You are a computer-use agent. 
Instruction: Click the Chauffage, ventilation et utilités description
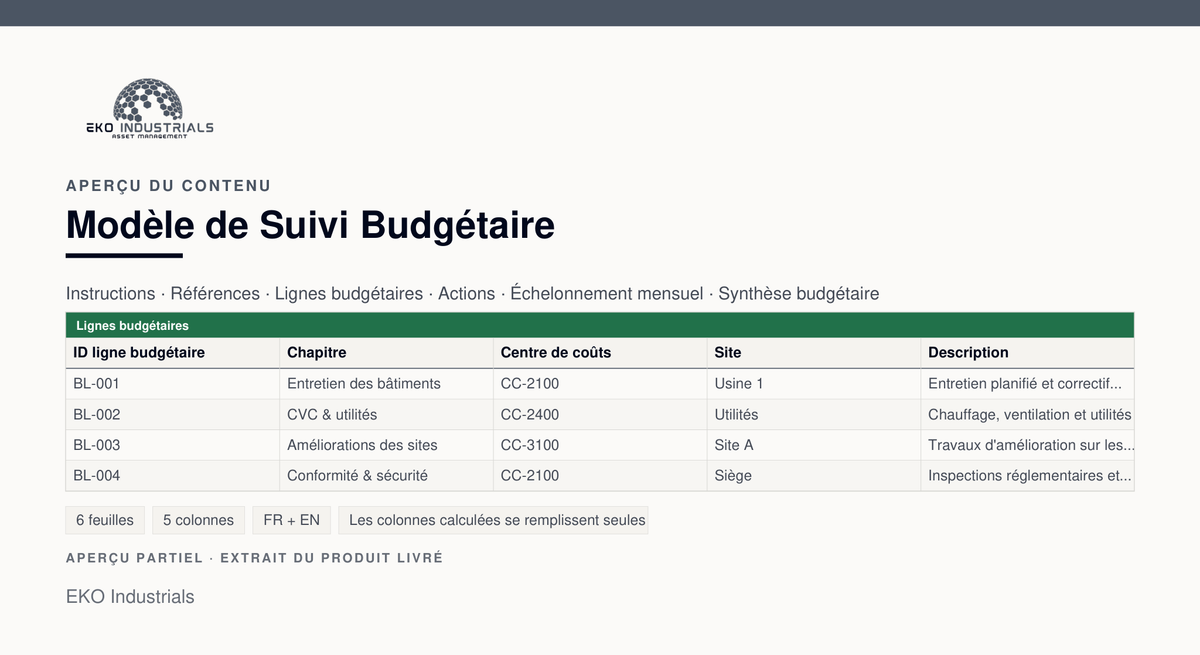[x=1028, y=415]
